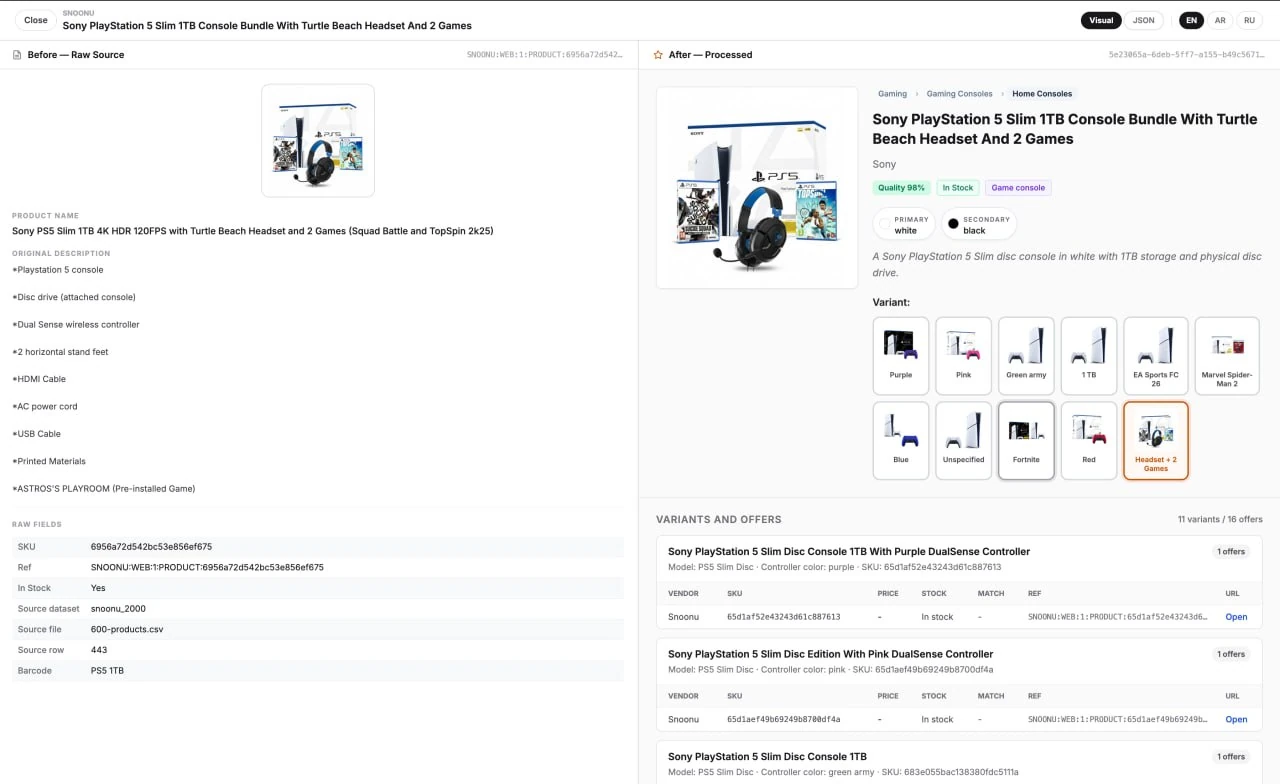This screenshot has width=1280, height=784.
Task: Click Source row value 443
Action: [x=99, y=650]
